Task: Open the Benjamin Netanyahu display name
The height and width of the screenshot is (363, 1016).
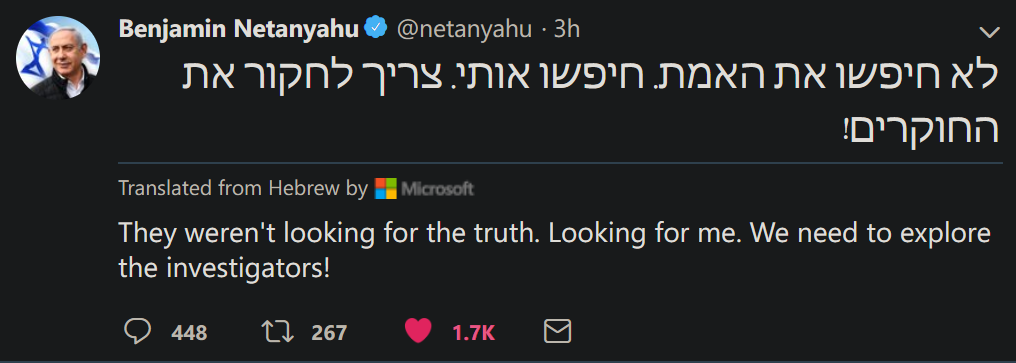Action: tap(238, 29)
